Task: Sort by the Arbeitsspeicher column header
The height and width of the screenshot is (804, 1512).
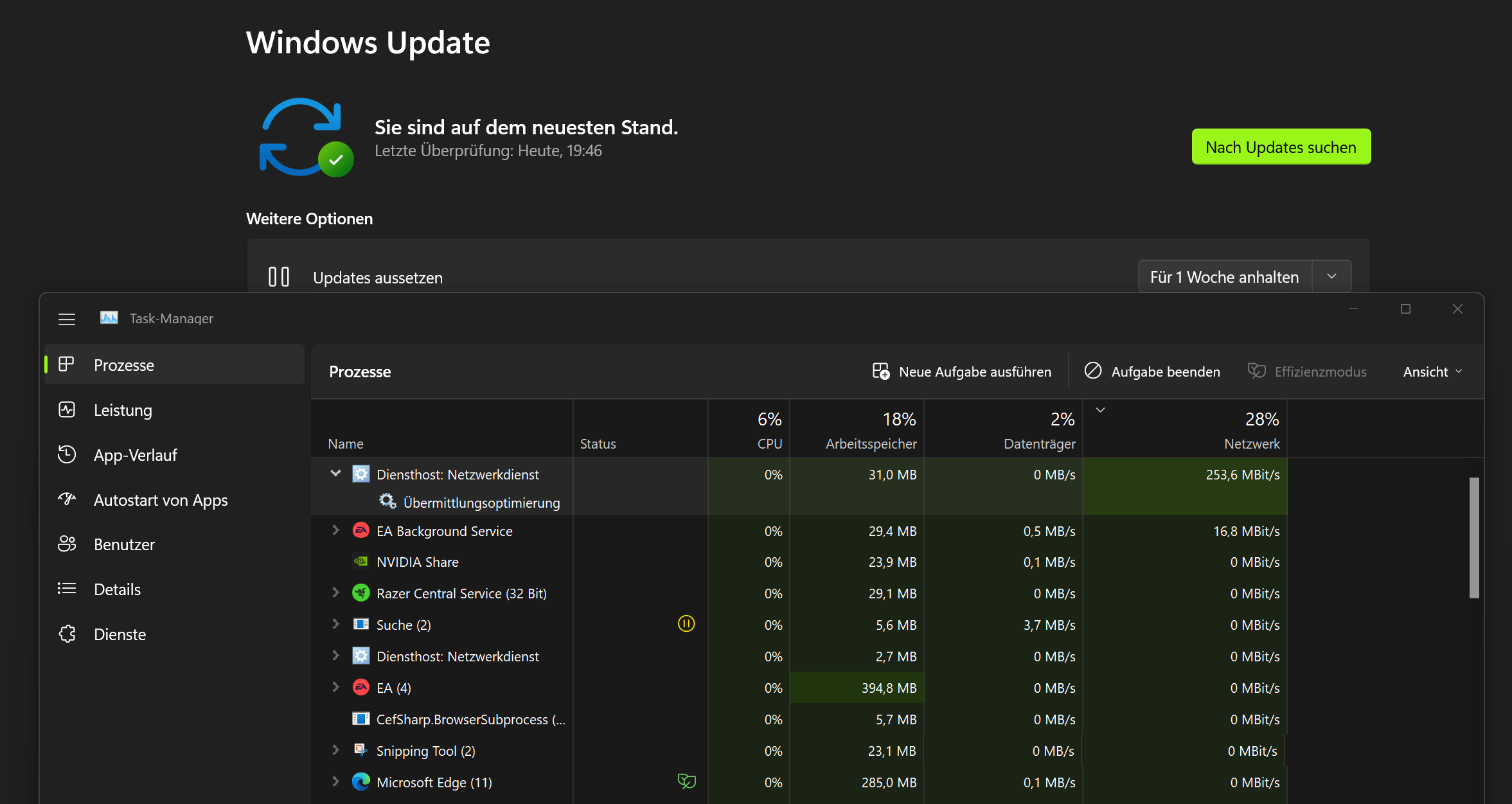Action: pyautogui.click(x=871, y=443)
